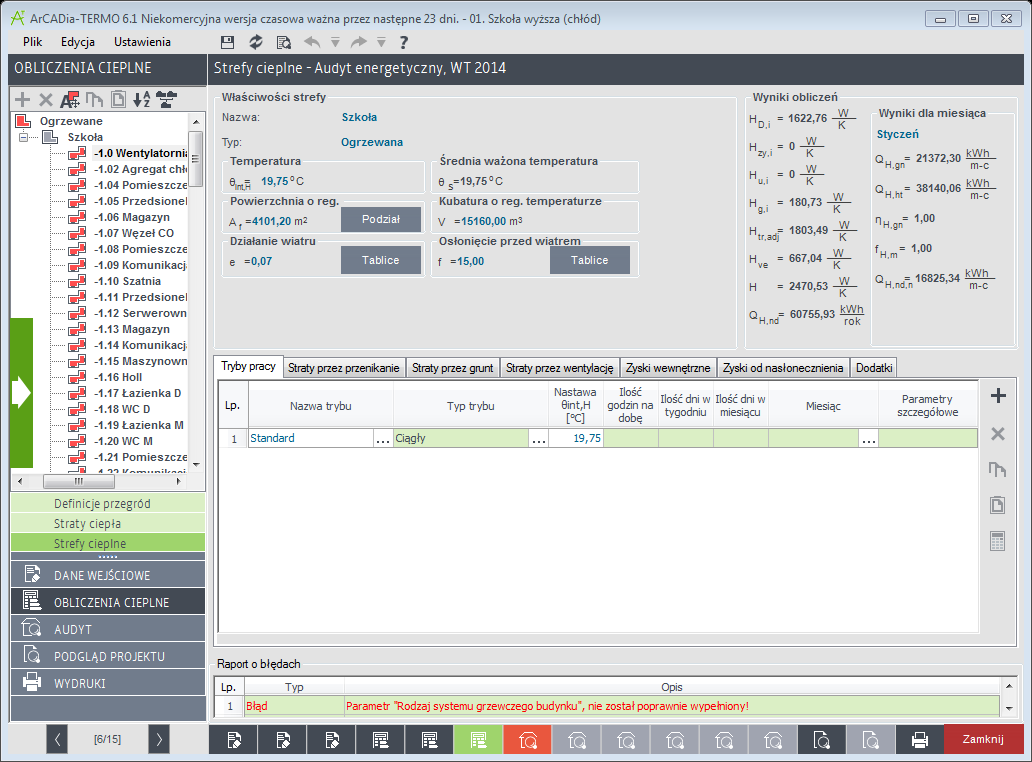Open the Definicje przegród section
The width and height of the screenshot is (1032, 762).
108,503
